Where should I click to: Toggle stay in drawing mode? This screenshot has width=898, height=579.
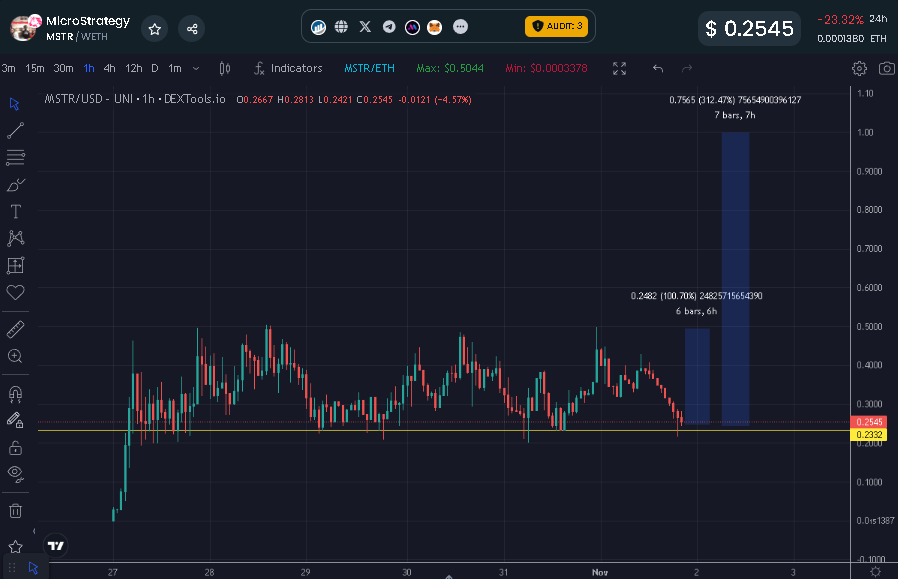point(15,421)
